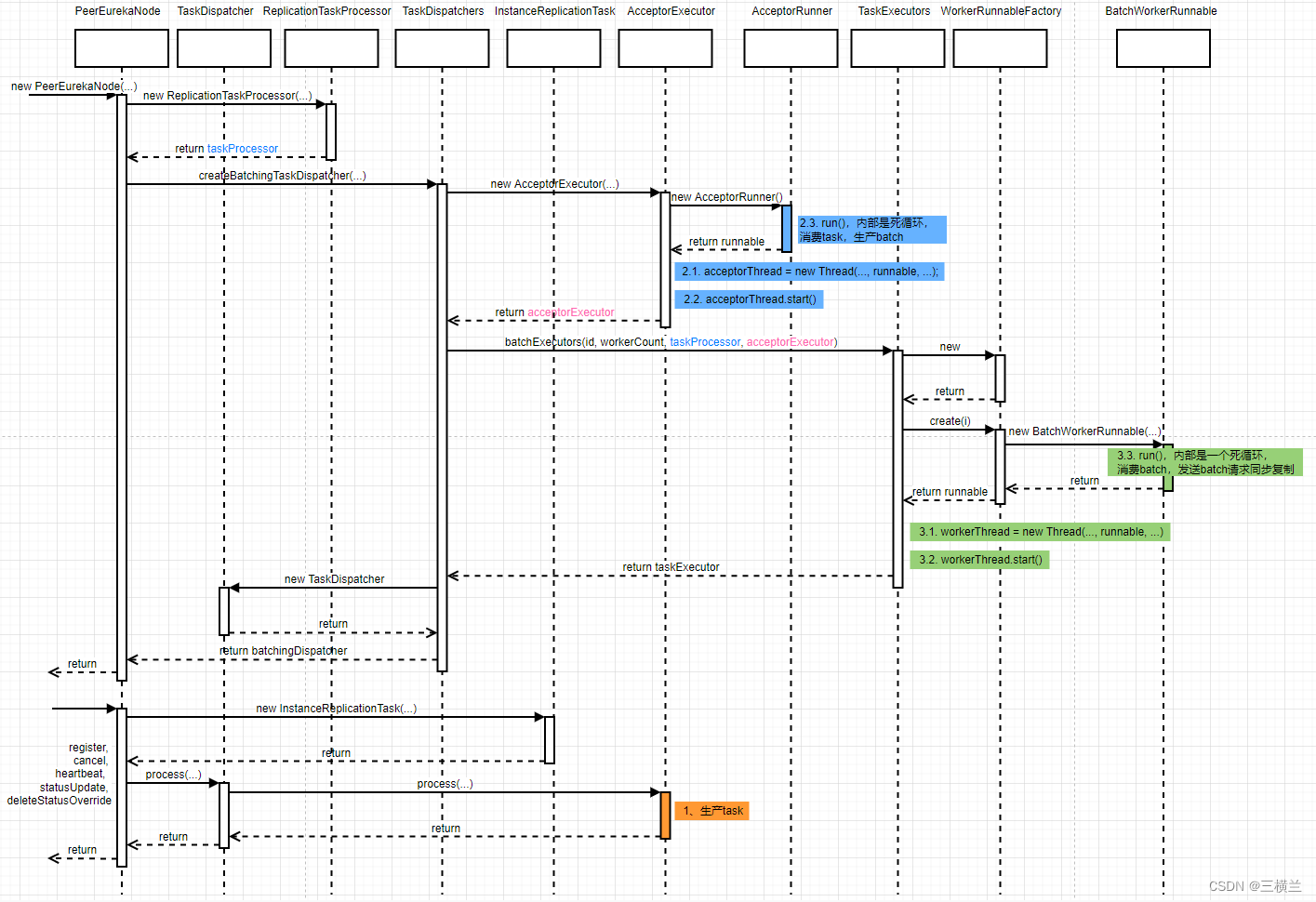Select the ReplicationTaskProcessor lifeline label

click(x=327, y=11)
